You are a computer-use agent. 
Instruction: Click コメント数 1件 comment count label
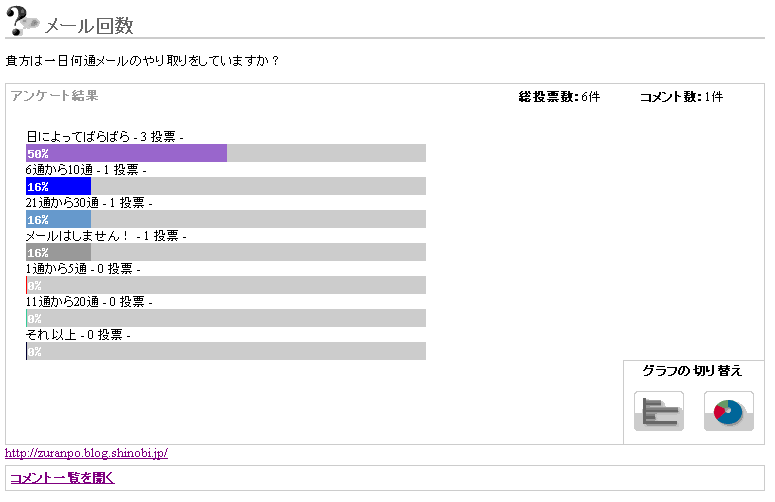point(681,97)
